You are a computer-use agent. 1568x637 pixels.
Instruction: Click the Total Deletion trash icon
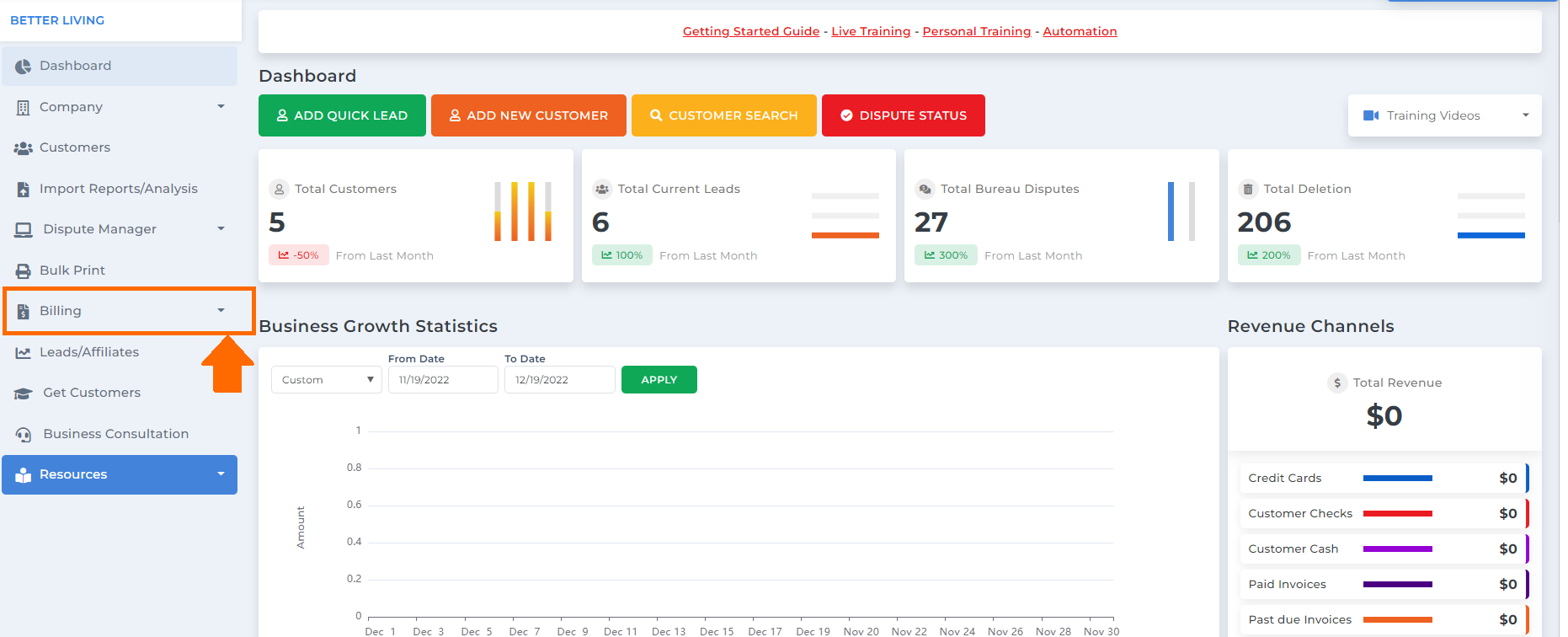[1248, 189]
